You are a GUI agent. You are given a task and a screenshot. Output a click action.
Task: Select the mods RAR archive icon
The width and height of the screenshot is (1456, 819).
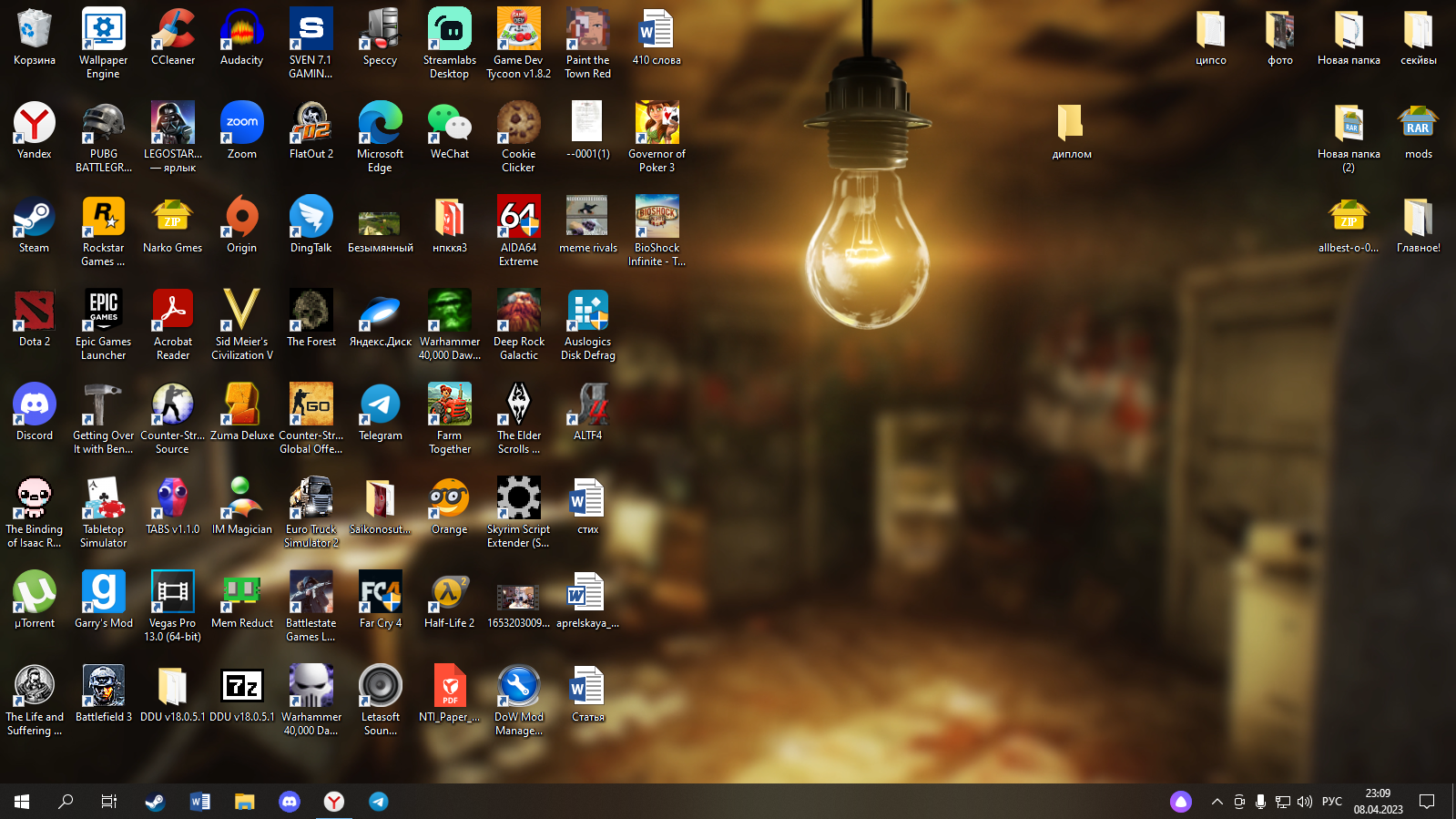1419,130
